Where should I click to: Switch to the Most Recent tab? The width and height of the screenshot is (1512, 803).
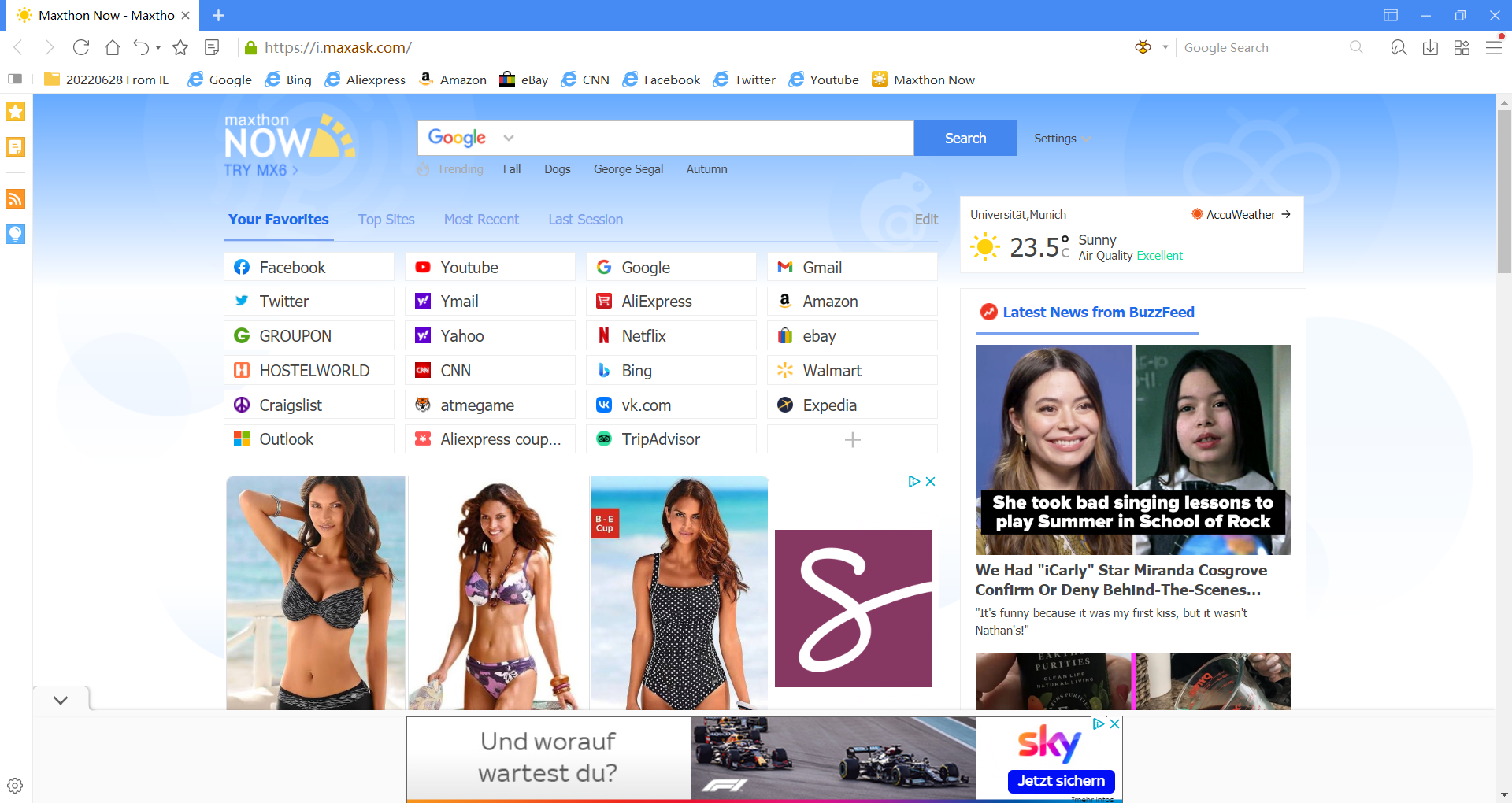[481, 220]
